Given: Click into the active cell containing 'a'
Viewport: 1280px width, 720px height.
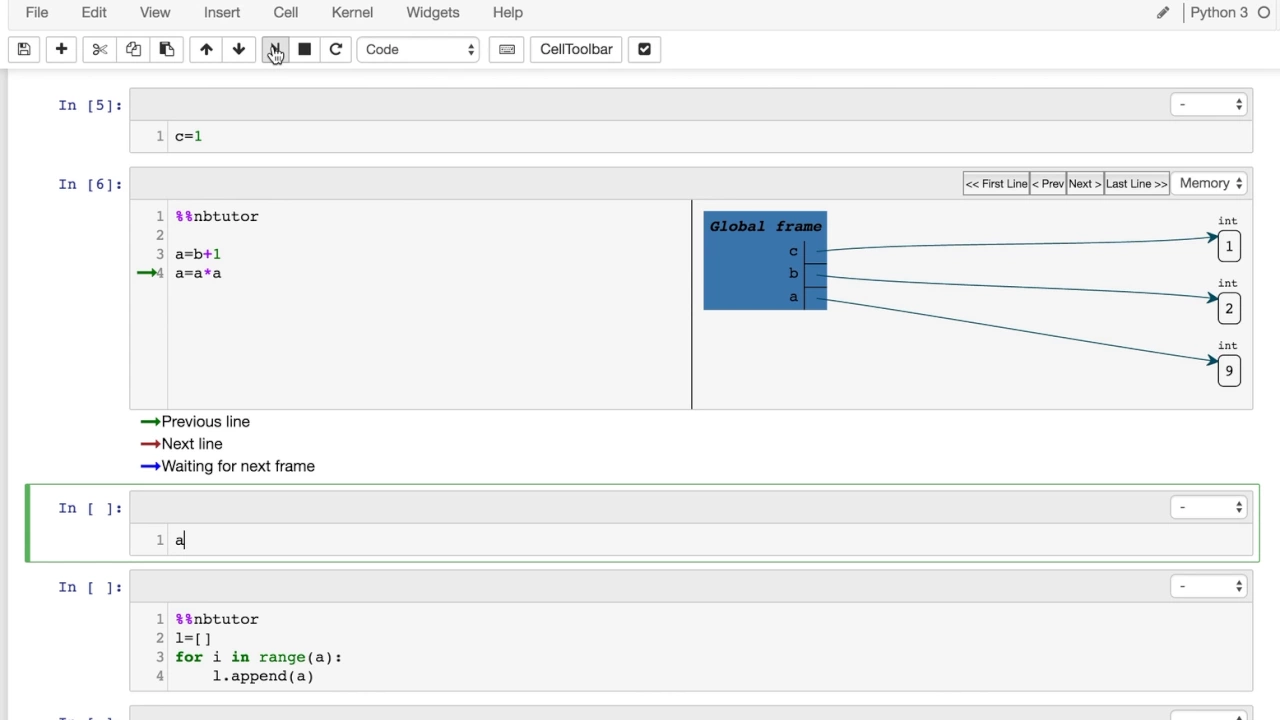Looking at the screenshot, I should coord(710,540).
